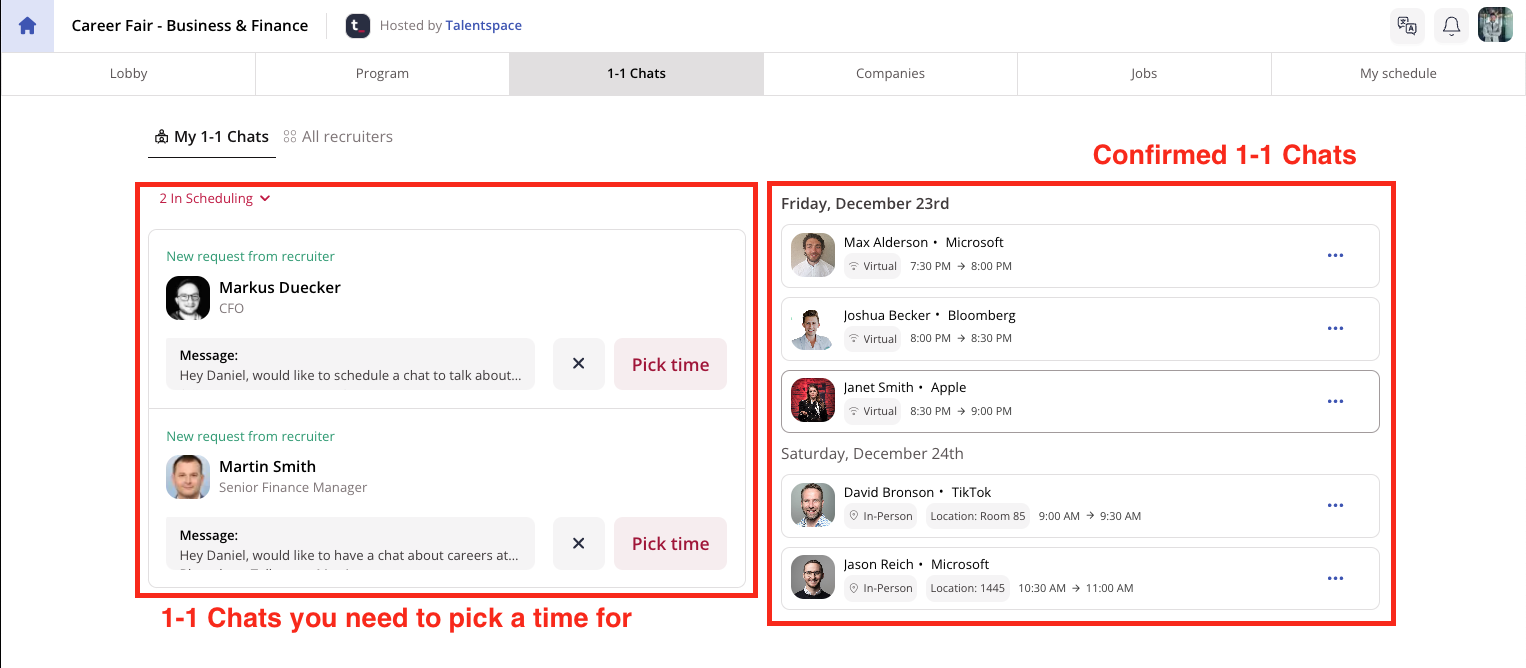This screenshot has height=668, width=1526.
Task: Follow the Talentspace host link
Action: coord(484,26)
